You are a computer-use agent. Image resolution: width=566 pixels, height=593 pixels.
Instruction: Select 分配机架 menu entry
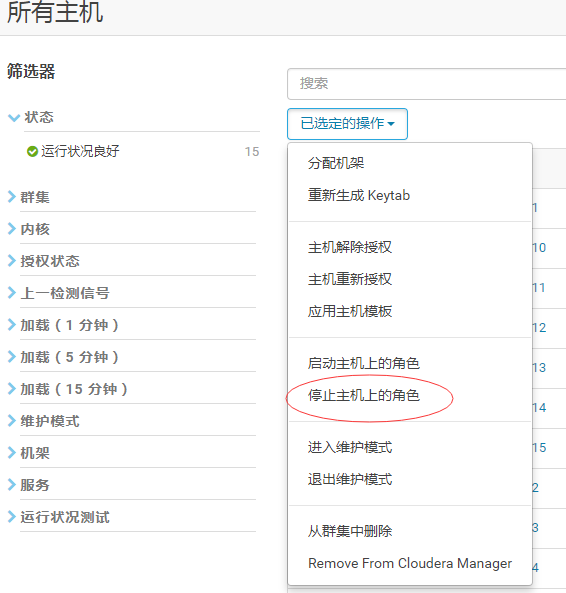[x=336, y=163]
